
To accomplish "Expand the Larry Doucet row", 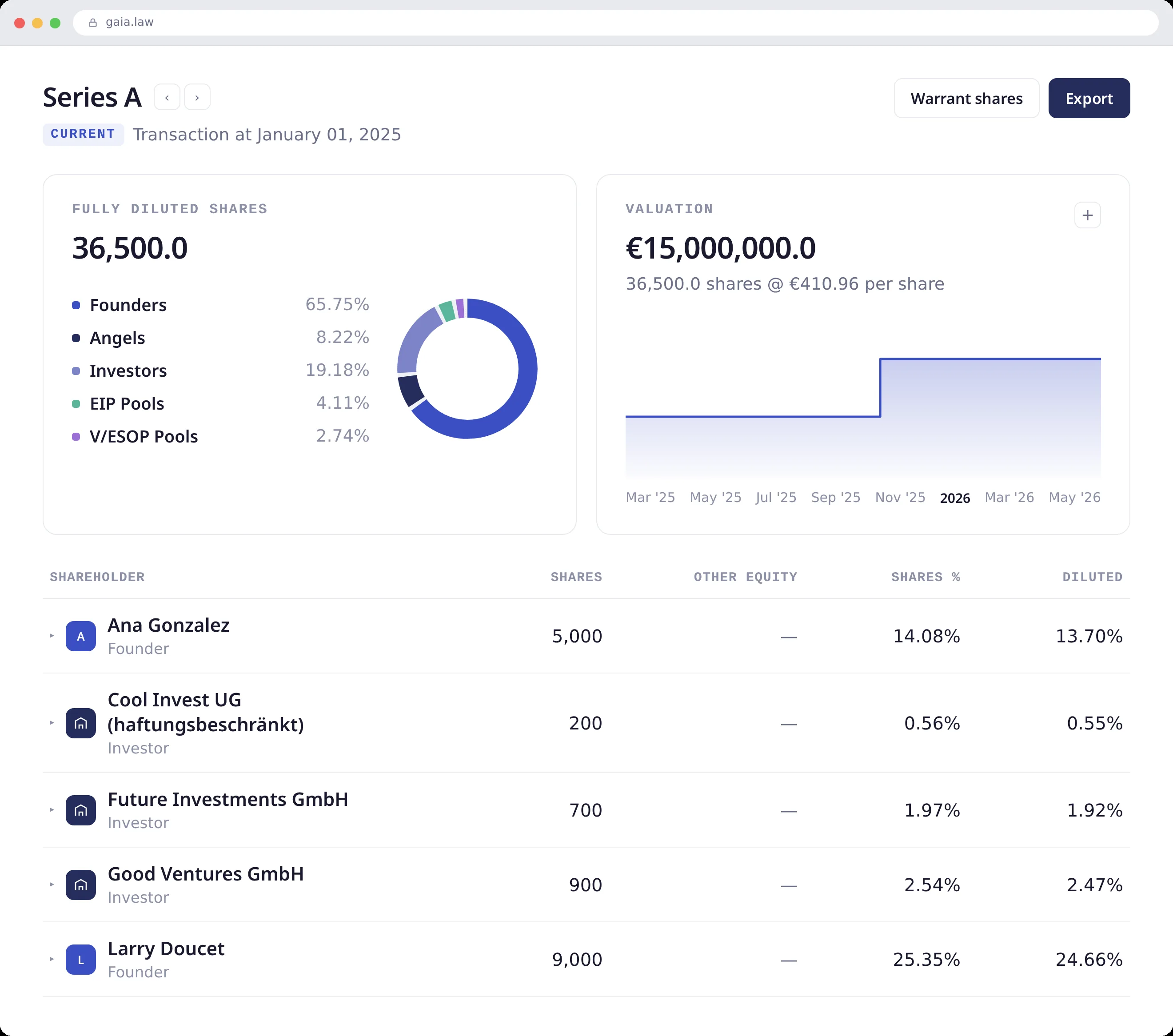I will (52, 959).
